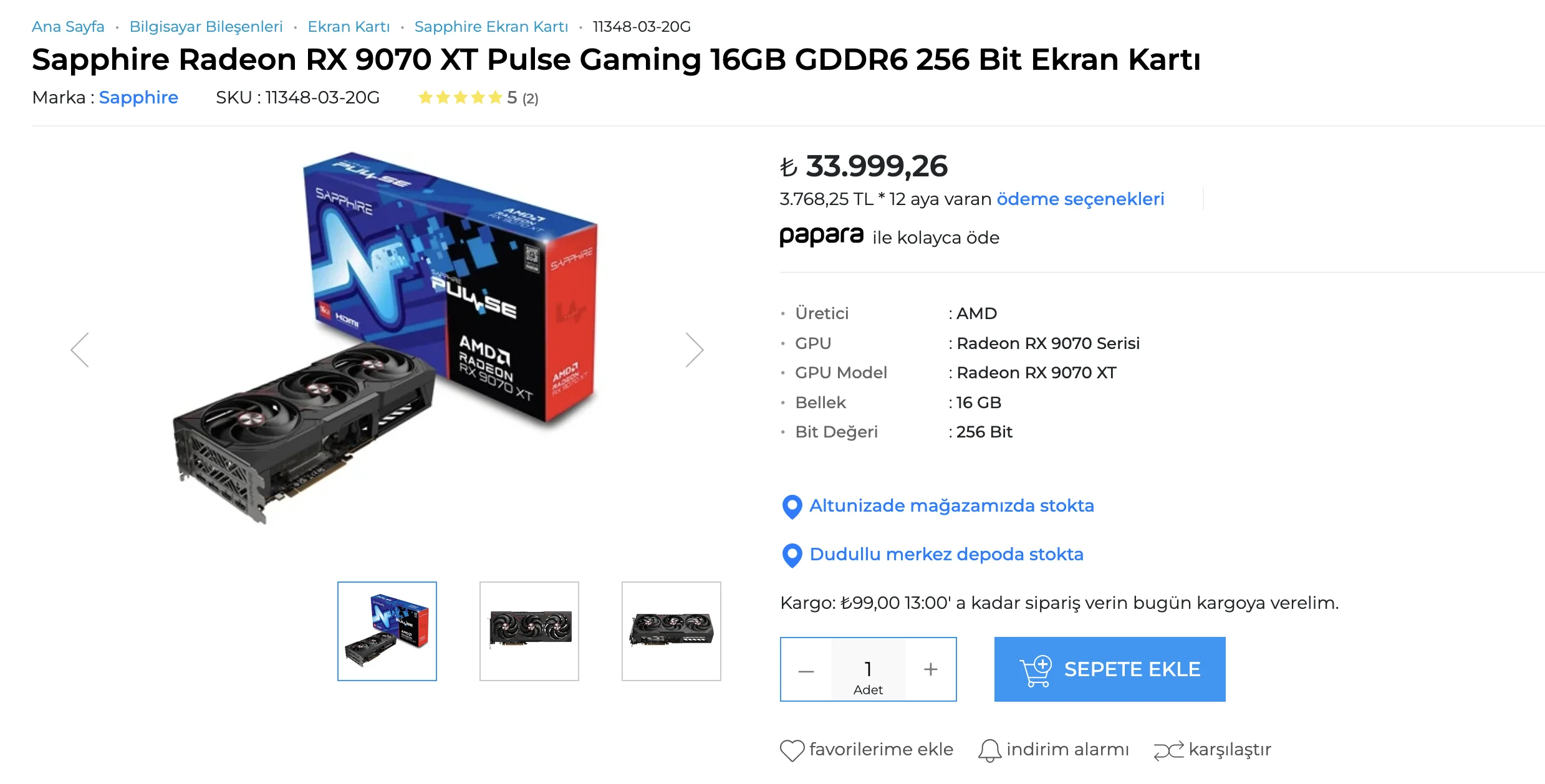
Task: Open ödeme seçenekleri link
Action: tap(1081, 199)
